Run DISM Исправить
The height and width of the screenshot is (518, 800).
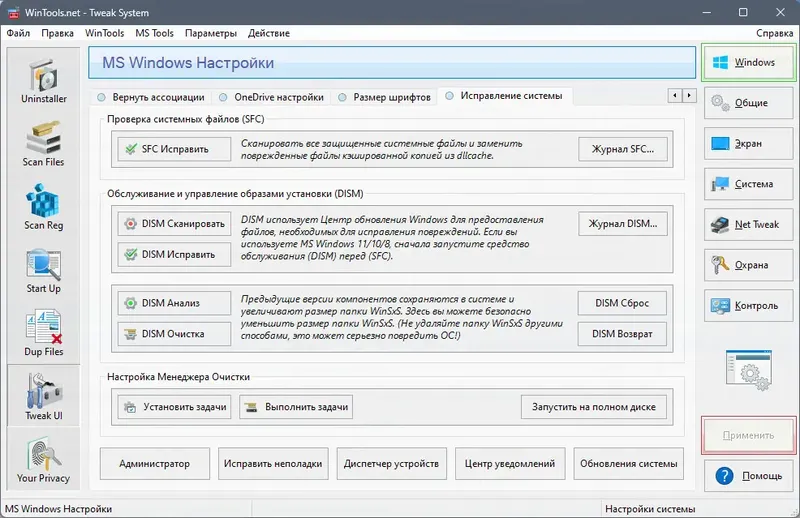pyautogui.click(x=174, y=254)
